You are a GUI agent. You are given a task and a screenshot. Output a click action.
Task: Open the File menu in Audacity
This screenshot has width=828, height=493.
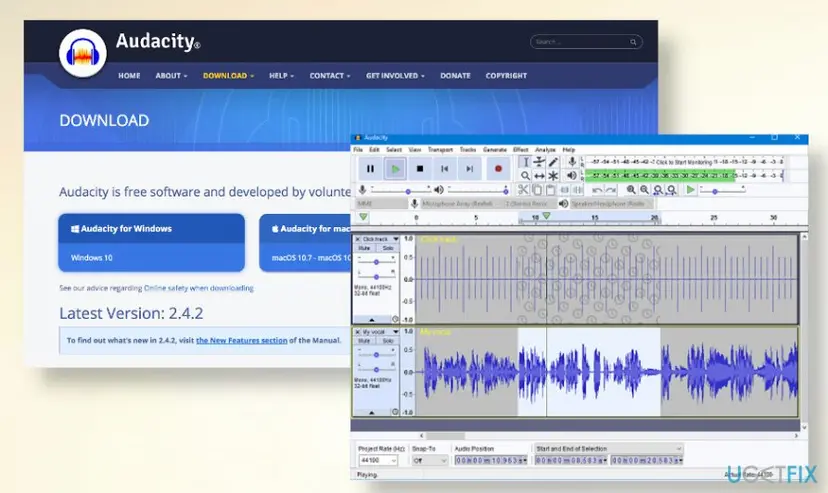[358, 150]
